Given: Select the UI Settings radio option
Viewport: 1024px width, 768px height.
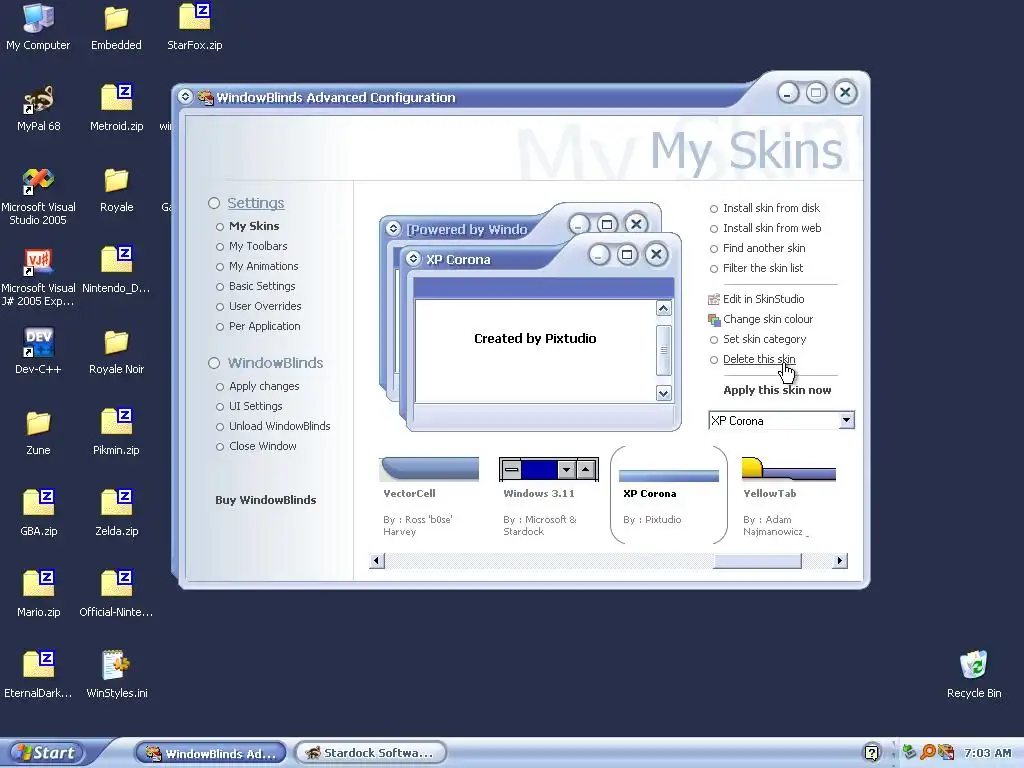Looking at the screenshot, I should pos(220,407).
